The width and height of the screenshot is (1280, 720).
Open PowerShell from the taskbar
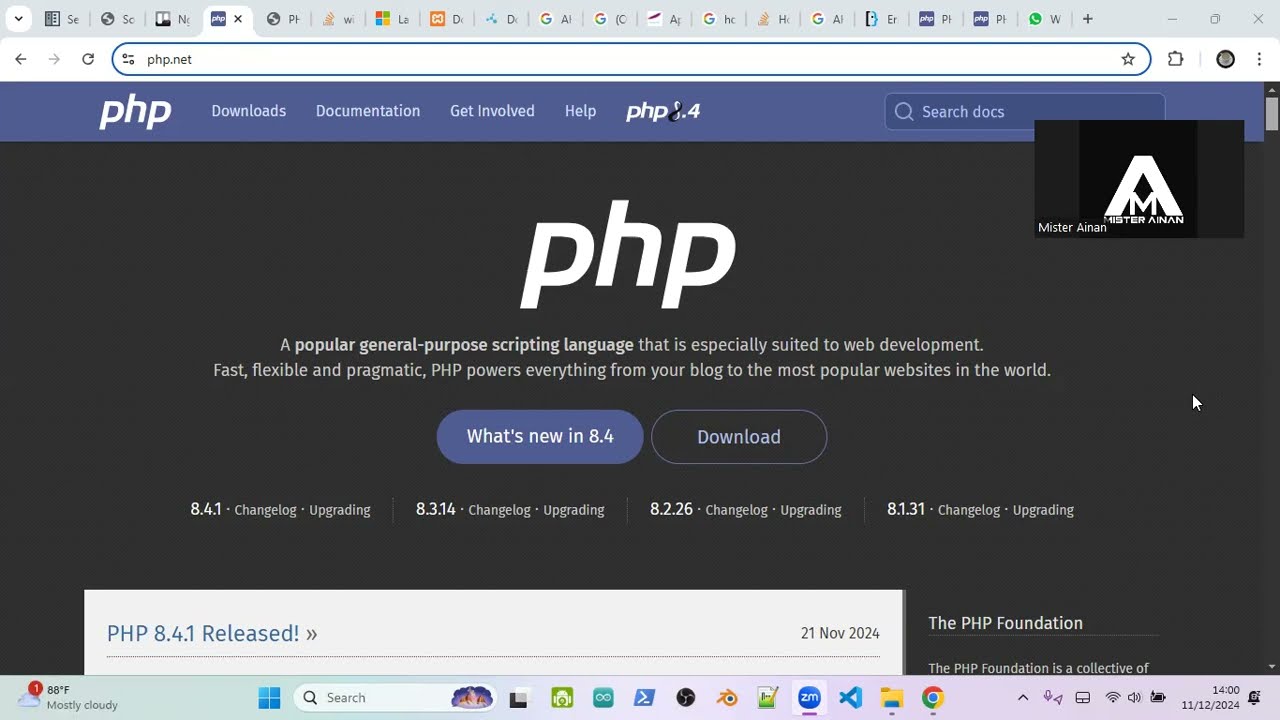tap(644, 698)
